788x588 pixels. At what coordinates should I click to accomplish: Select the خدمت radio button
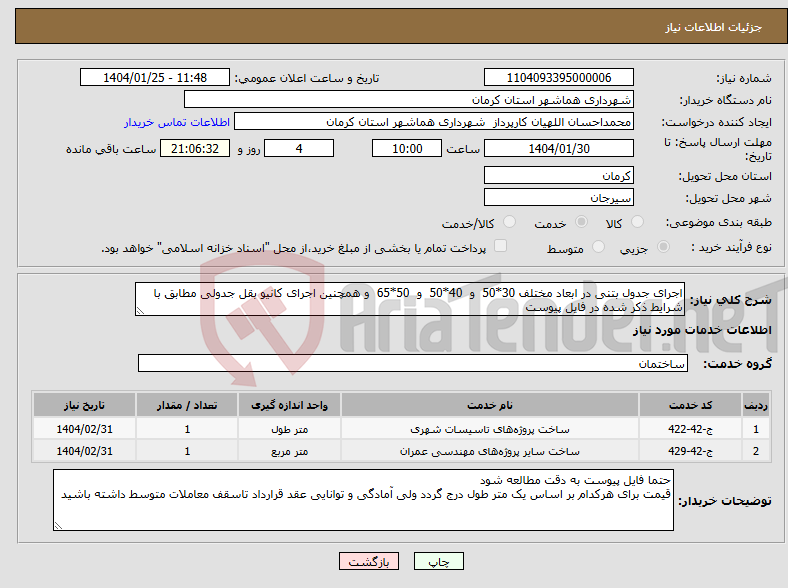coord(581,222)
